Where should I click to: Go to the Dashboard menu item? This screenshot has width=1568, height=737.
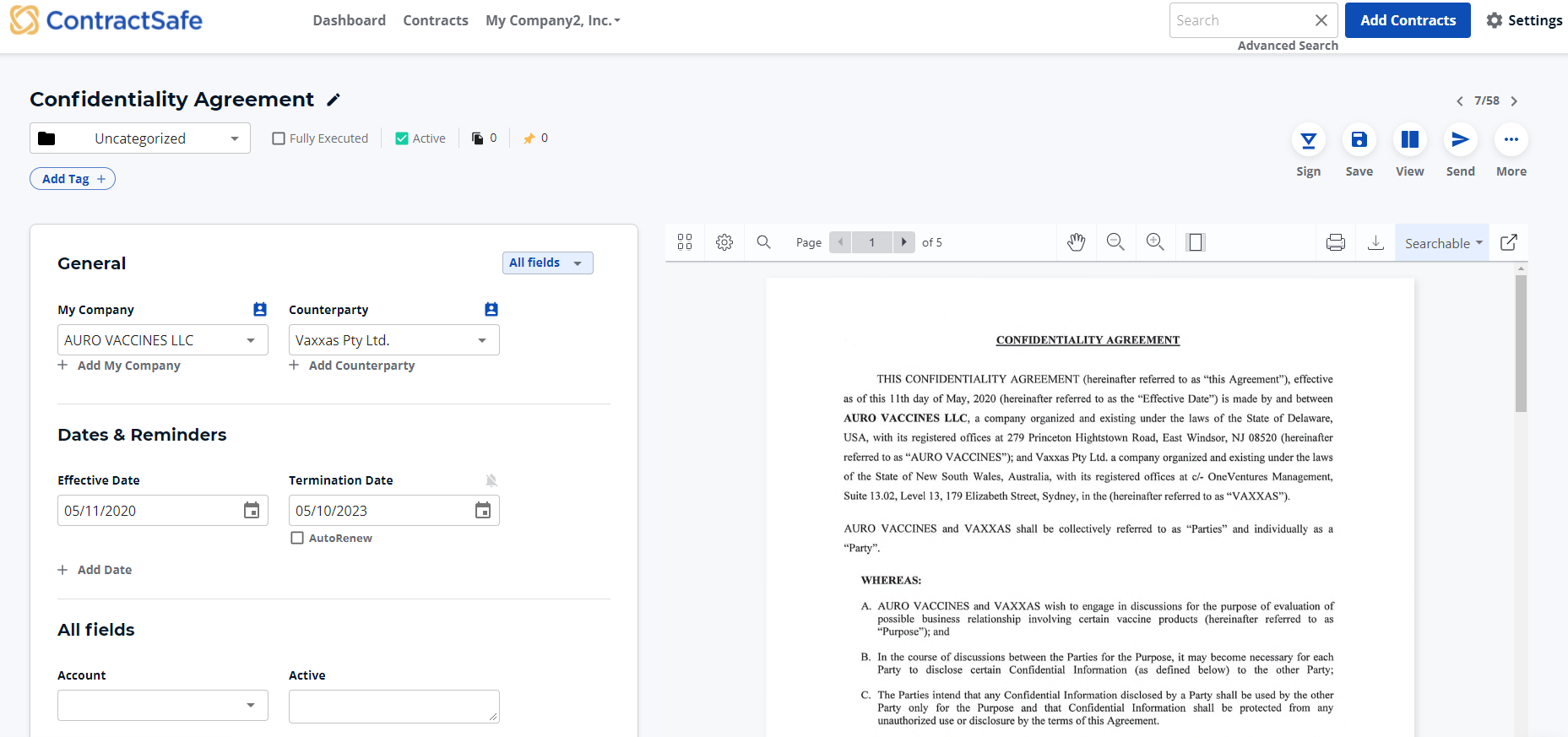[349, 20]
